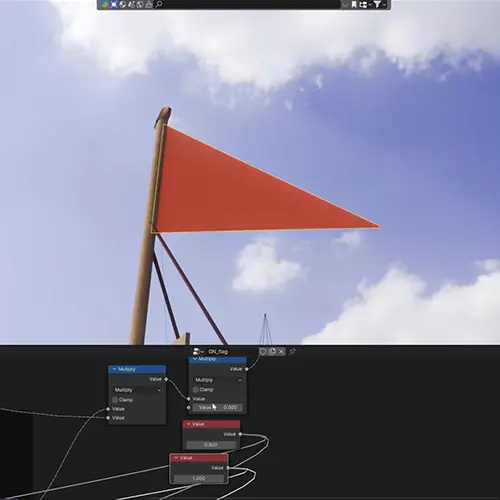Open the node tree browse icon left of GN_flag
Image resolution: width=500 pixels, height=500 pixels.
click(x=198, y=351)
